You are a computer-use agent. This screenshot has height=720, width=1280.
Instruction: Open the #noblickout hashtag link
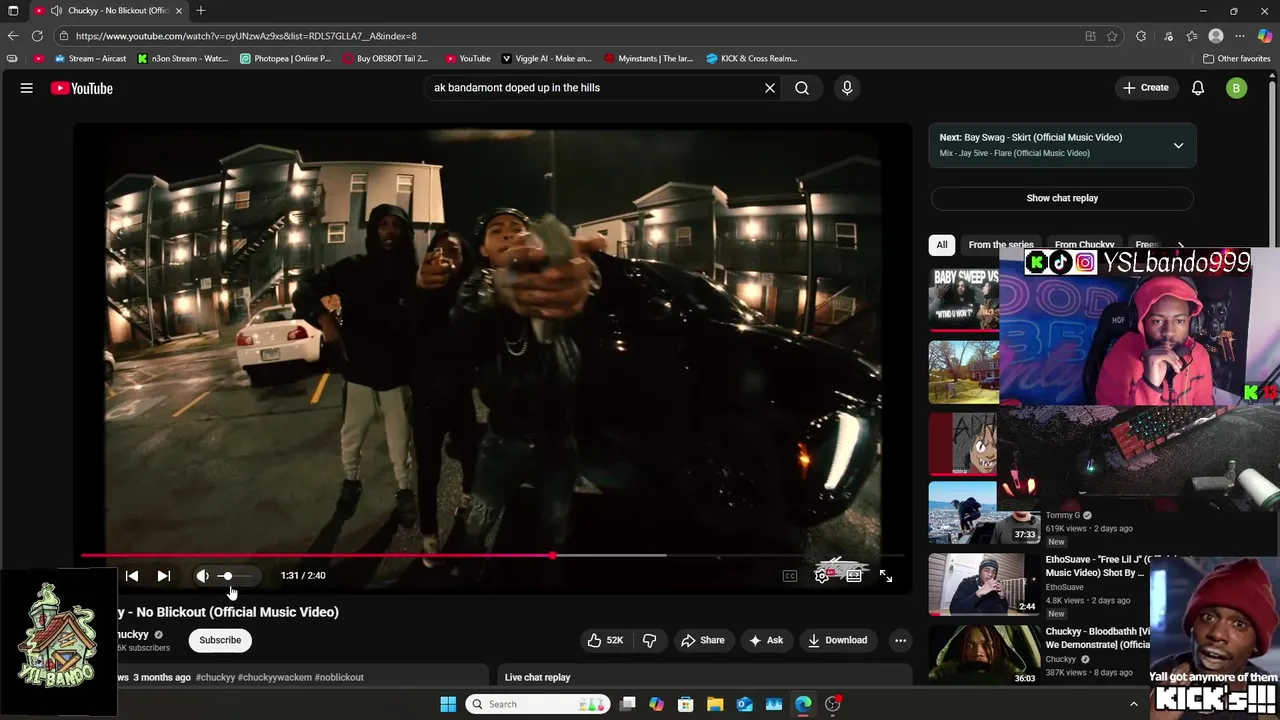[x=339, y=677]
